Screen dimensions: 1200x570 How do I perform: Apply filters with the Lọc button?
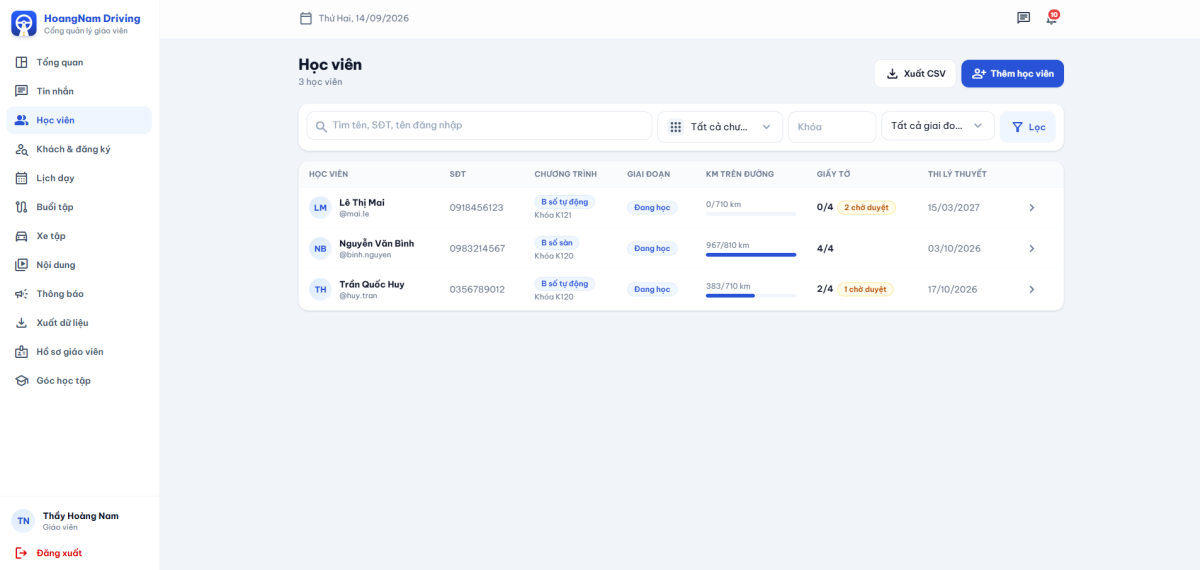coord(1027,127)
